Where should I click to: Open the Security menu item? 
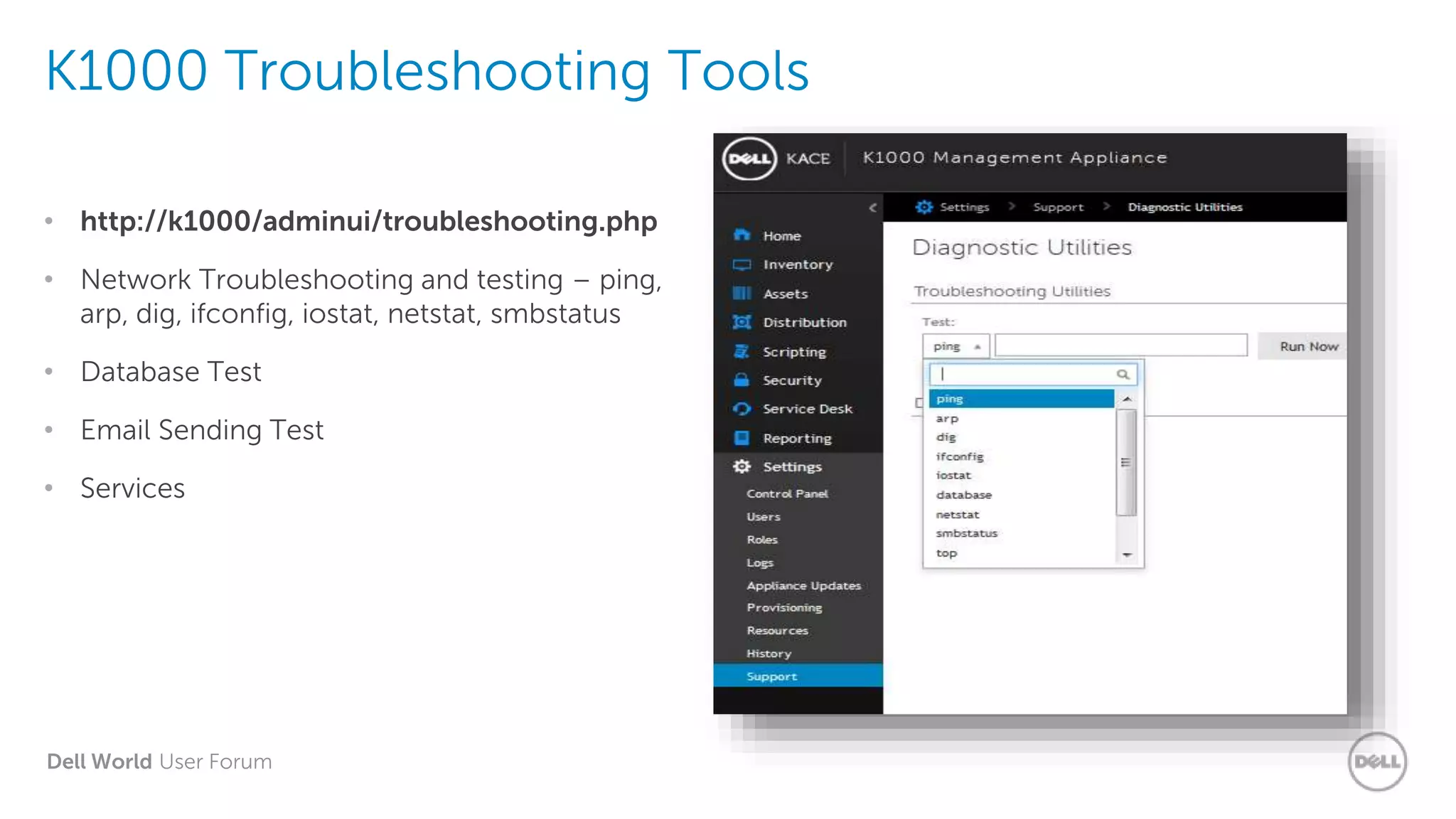(792, 380)
